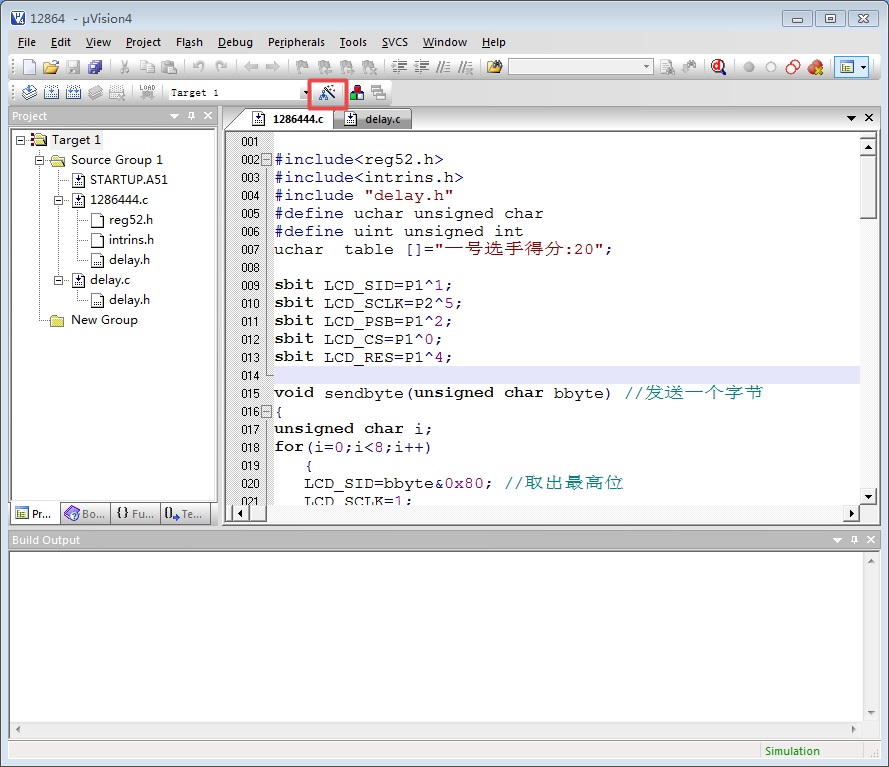Viewport: 889px width, 767px height.
Task: Build target files icon
Action: [51, 92]
